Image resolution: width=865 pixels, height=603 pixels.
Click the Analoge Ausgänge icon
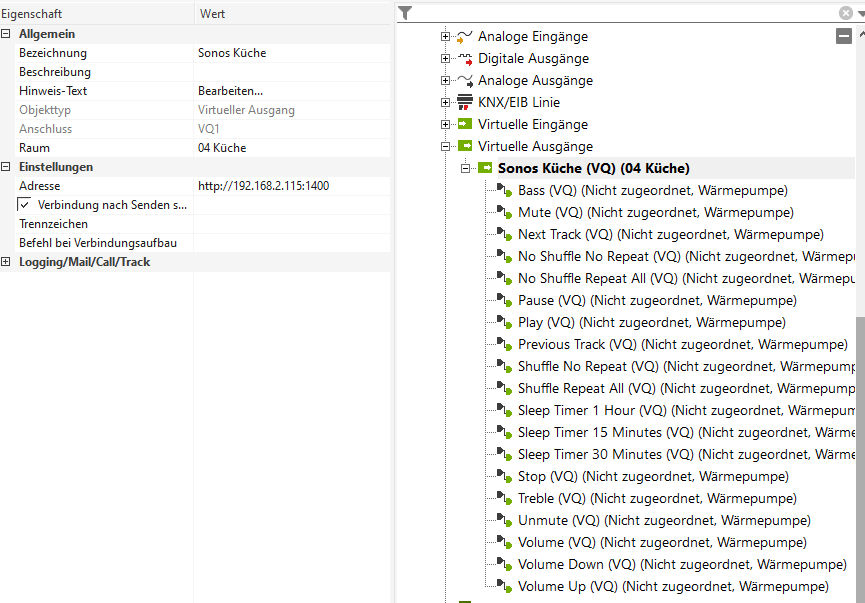[x=465, y=81]
